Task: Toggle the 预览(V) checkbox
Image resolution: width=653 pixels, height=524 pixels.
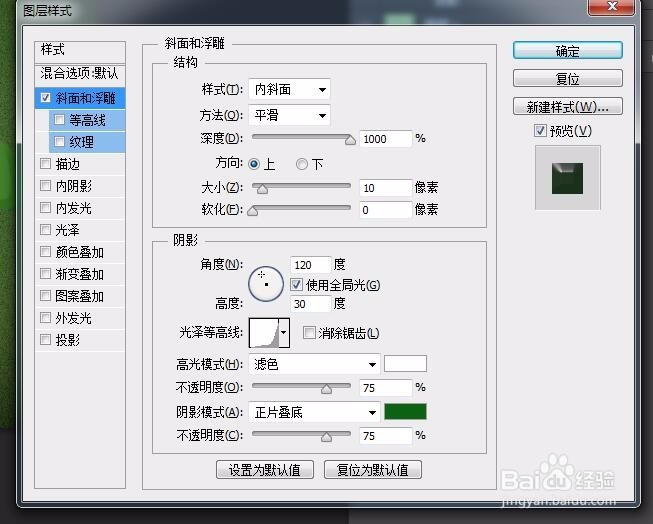Action: pyautogui.click(x=540, y=130)
